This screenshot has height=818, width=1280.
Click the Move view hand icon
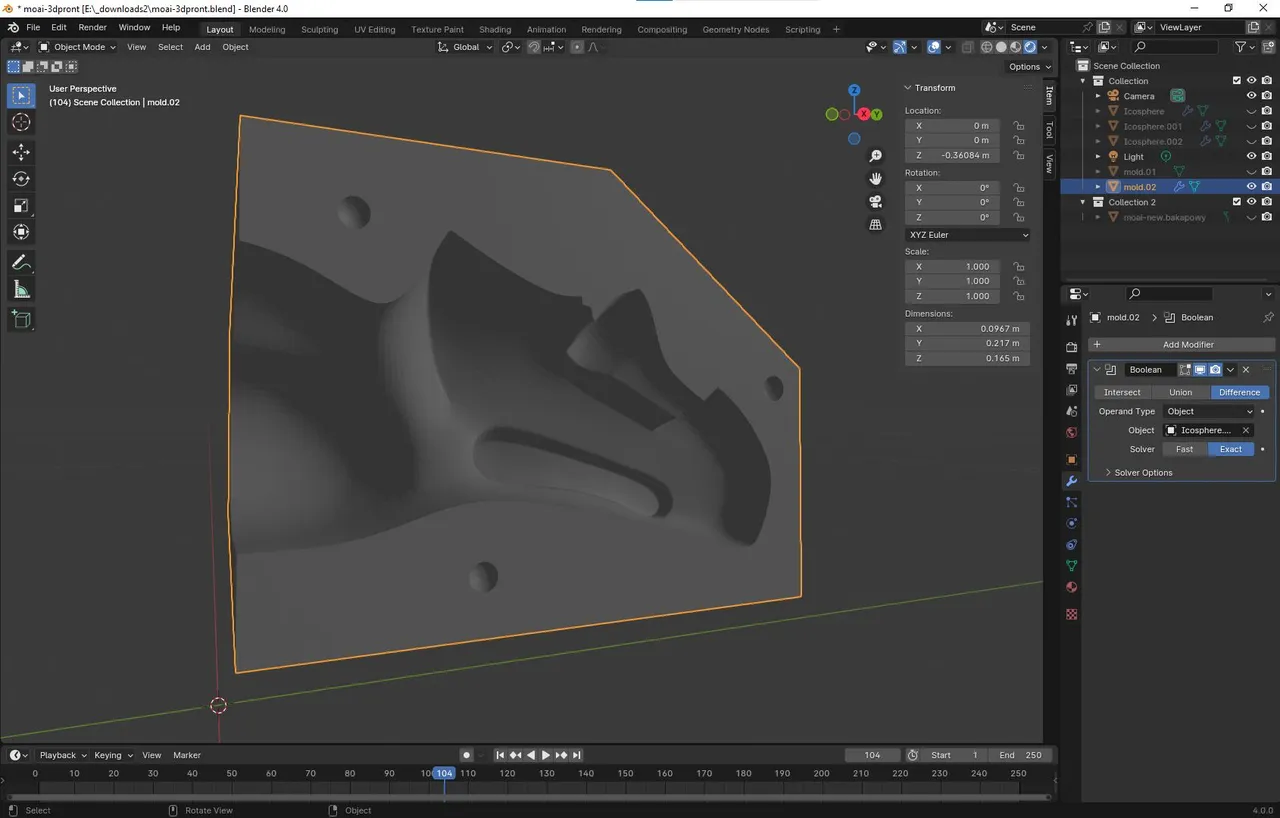(x=876, y=179)
